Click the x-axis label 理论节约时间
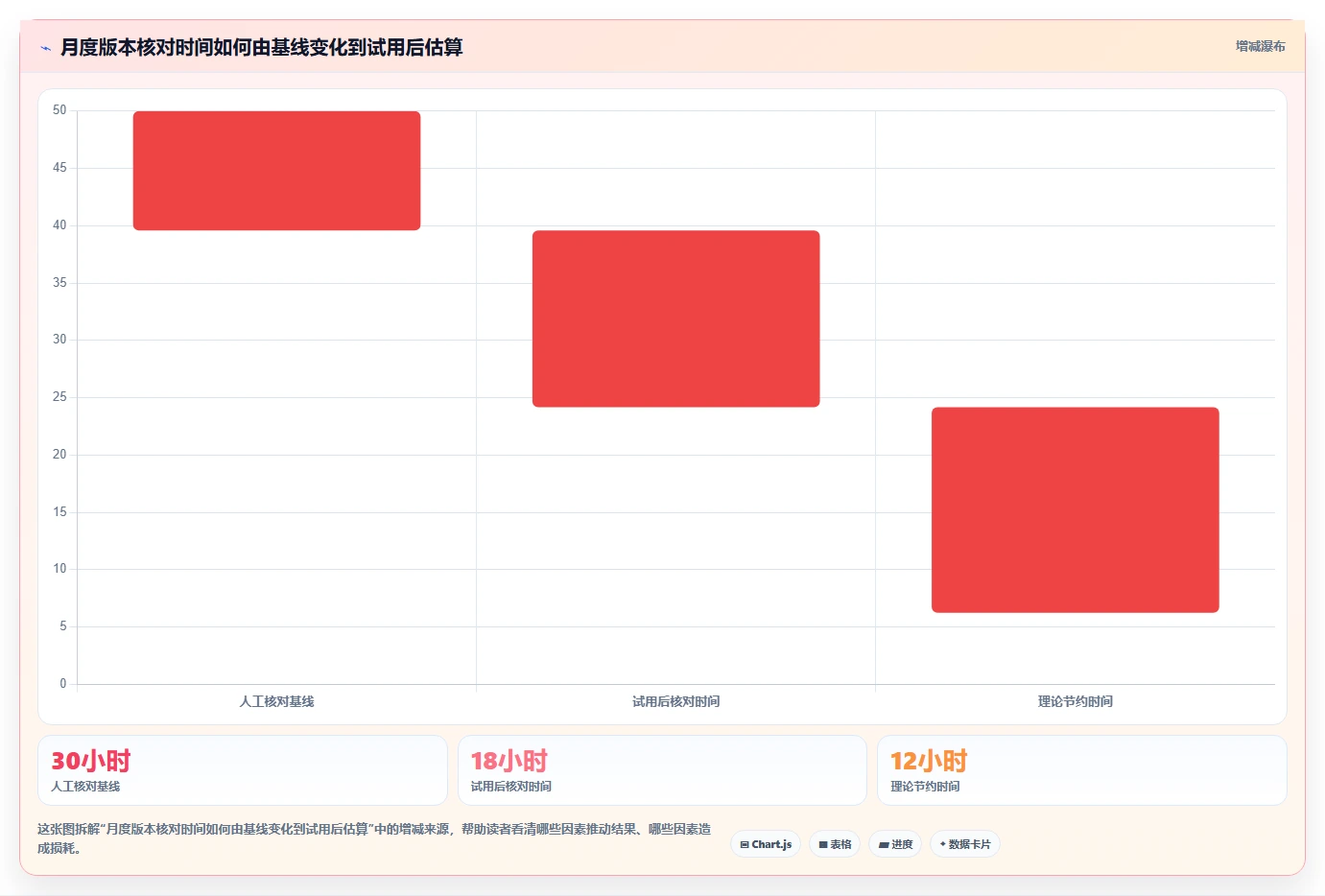The width and height of the screenshot is (1325, 896). (1075, 701)
